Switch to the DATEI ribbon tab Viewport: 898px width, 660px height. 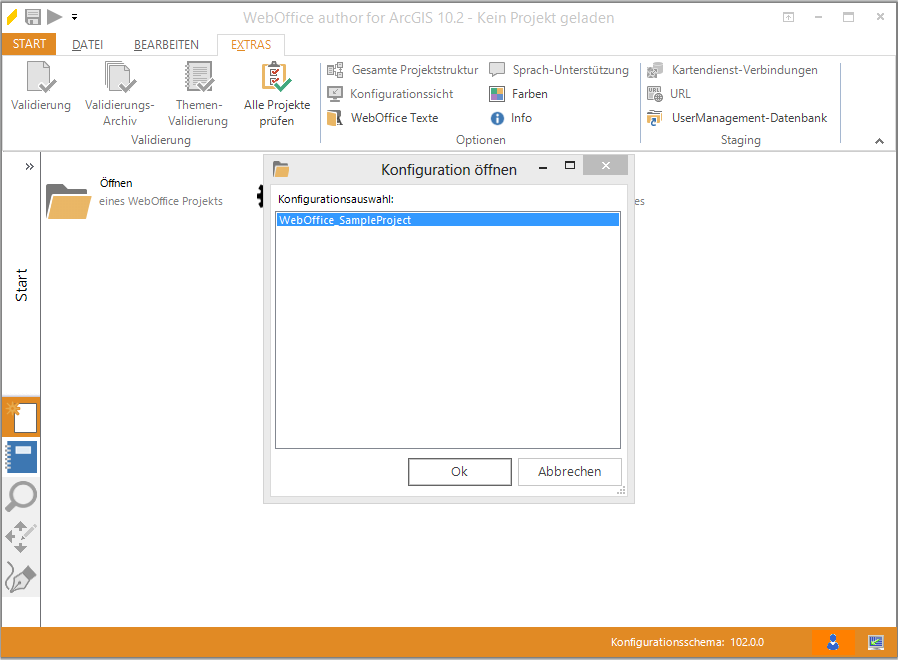click(87, 45)
